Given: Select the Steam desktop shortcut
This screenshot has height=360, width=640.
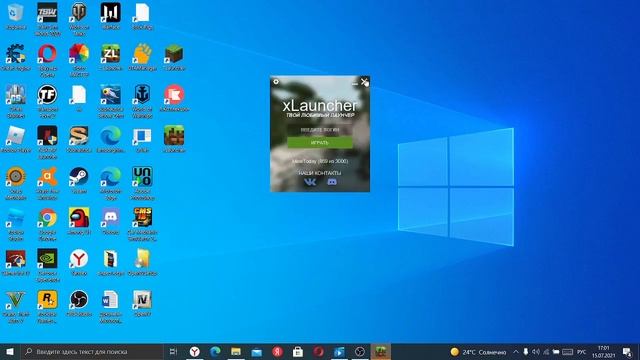Looking at the screenshot, I should point(79,180).
